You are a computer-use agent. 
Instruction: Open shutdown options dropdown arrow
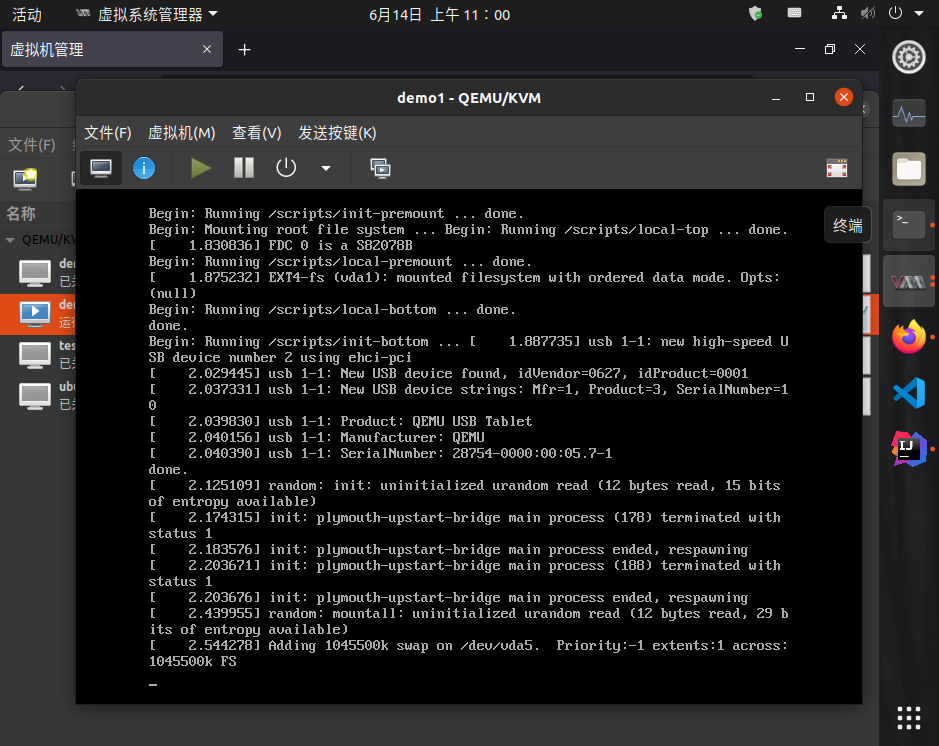click(326, 169)
